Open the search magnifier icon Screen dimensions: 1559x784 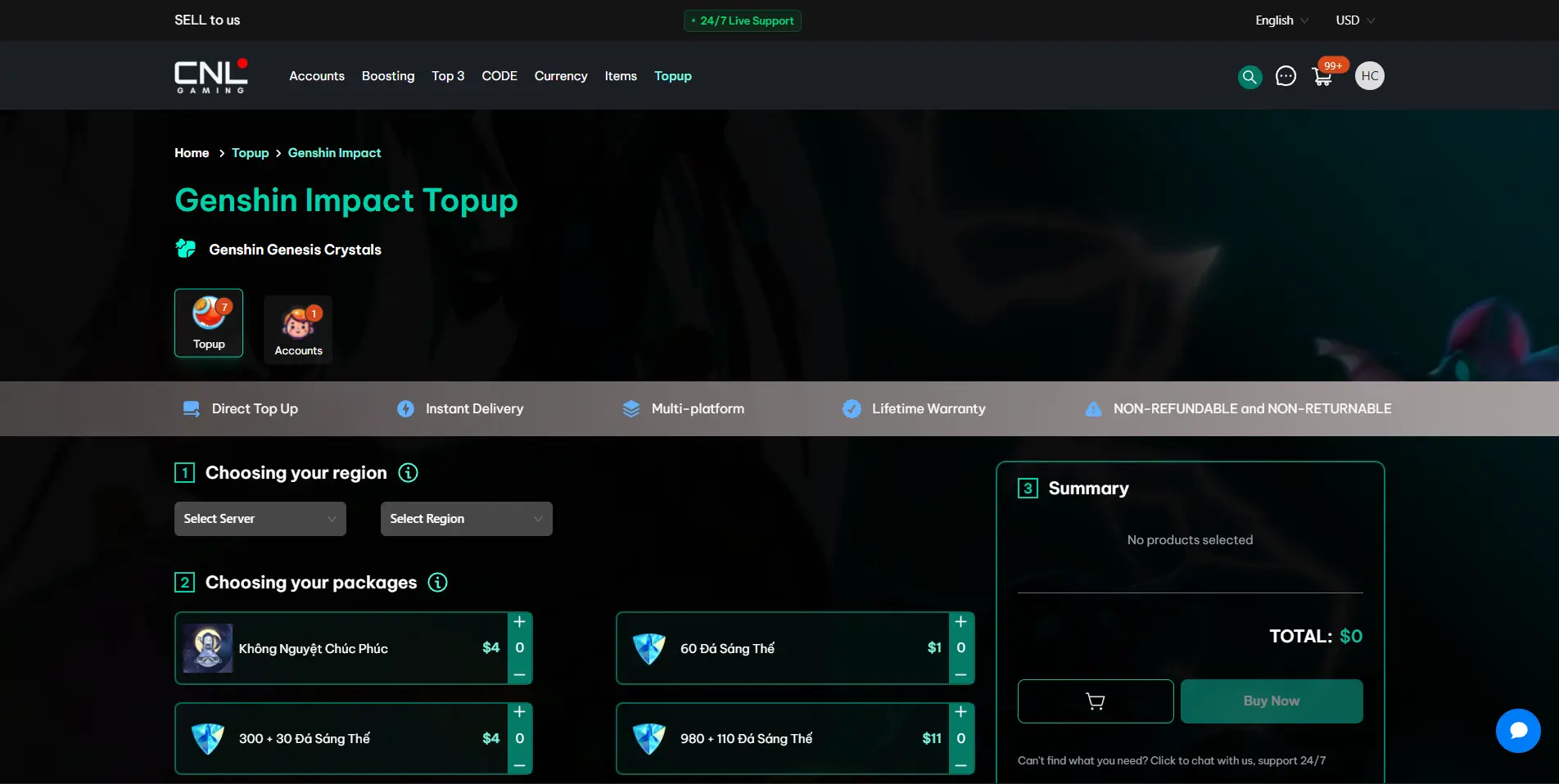[x=1249, y=77]
